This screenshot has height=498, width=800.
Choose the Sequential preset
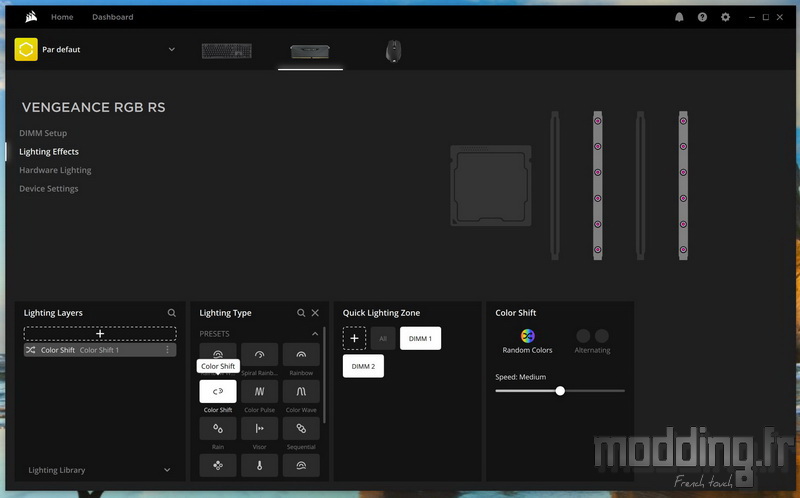(x=301, y=429)
